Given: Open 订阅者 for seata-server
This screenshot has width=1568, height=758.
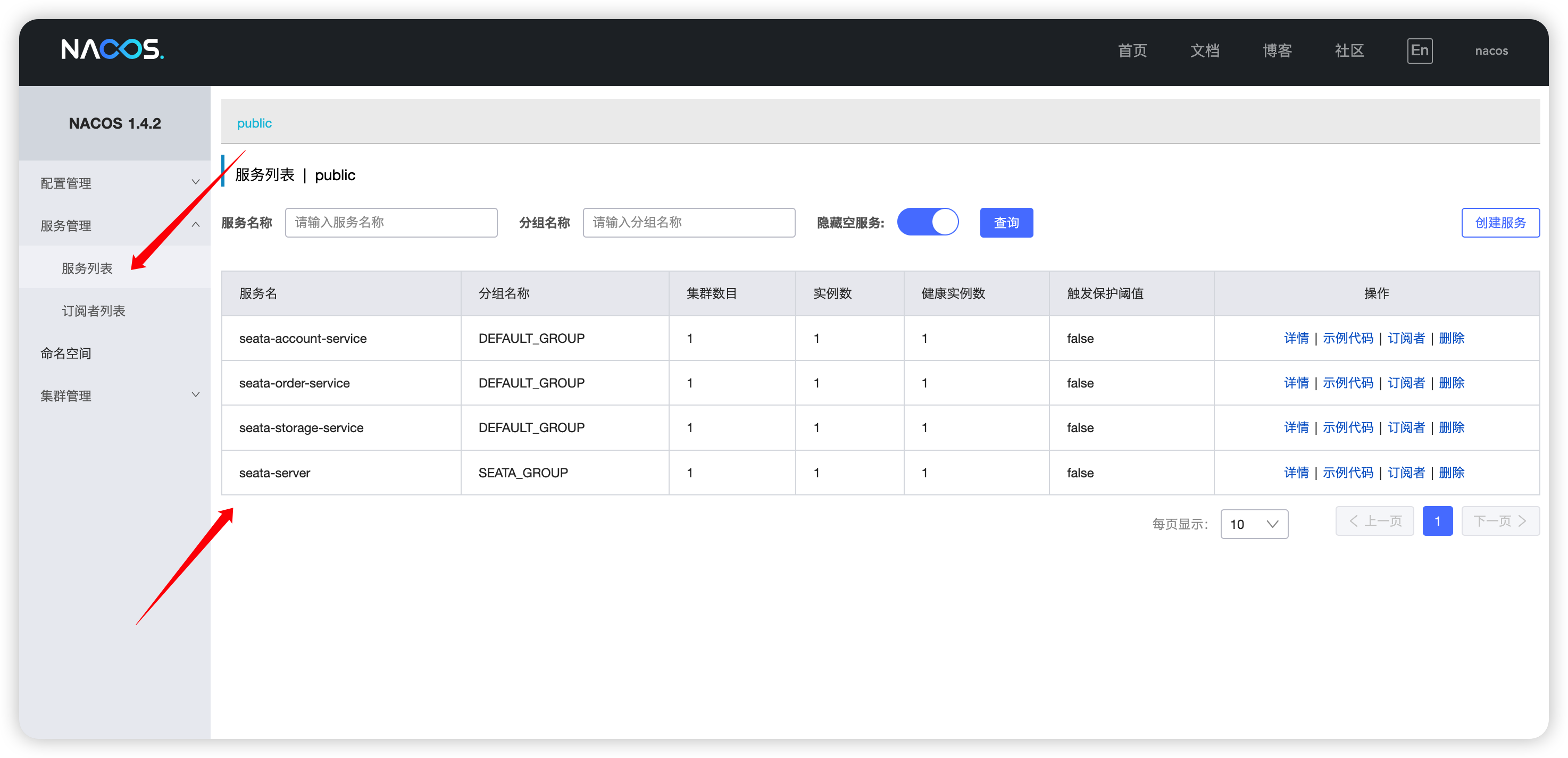Looking at the screenshot, I should click(x=1406, y=473).
